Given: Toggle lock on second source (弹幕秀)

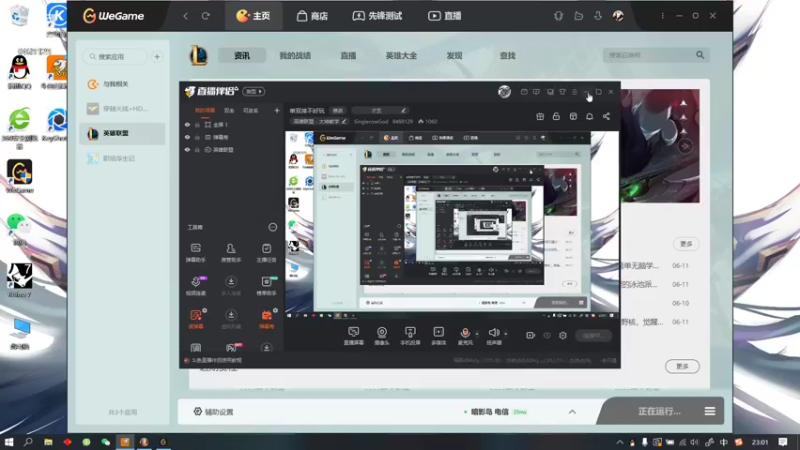Looking at the screenshot, I should pyautogui.click(x=197, y=137).
